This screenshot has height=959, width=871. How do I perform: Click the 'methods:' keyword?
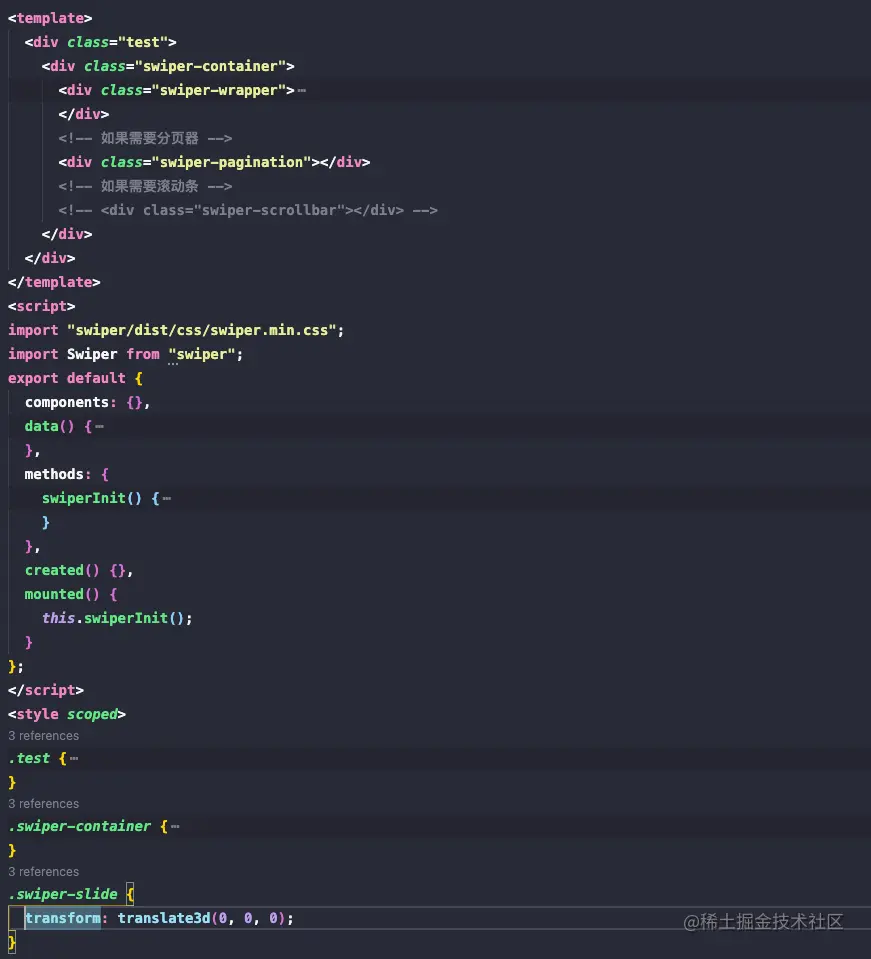click(x=54, y=474)
